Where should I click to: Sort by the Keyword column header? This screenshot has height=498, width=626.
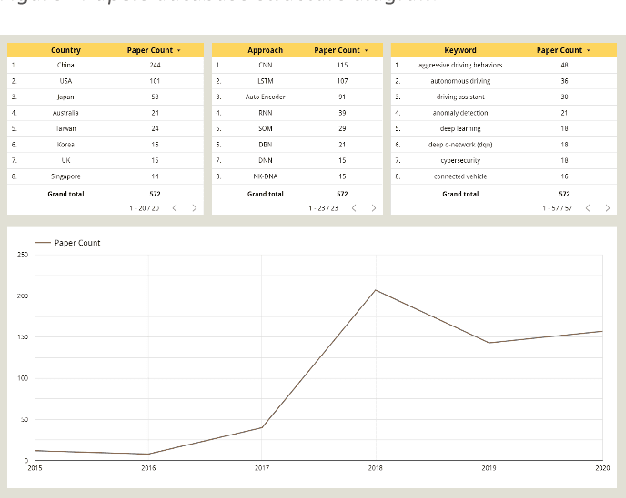(x=460, y=50)
